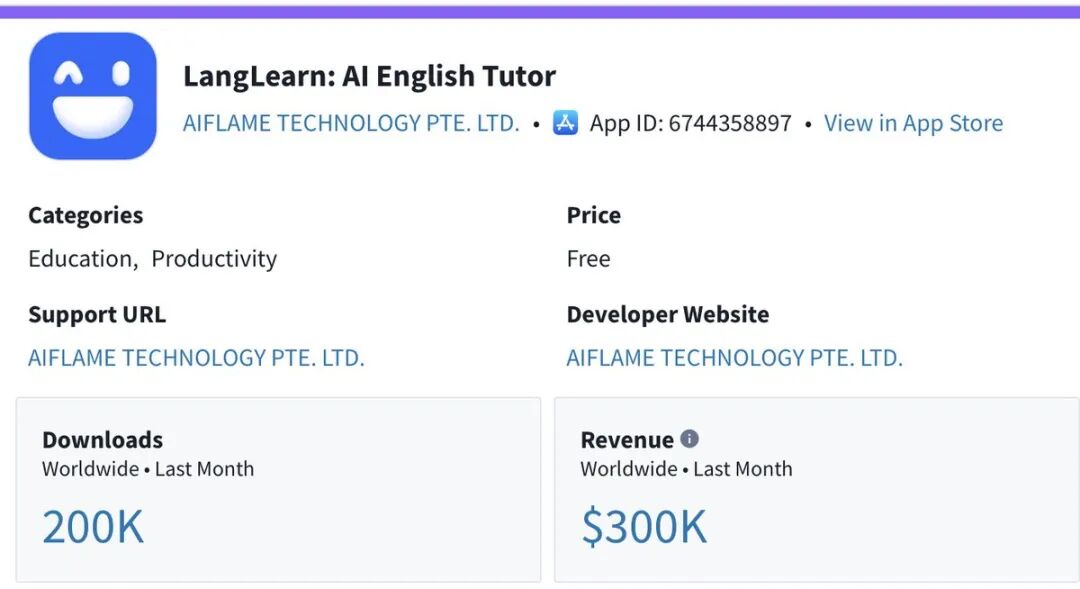Click the Apple App Store icon
This screenshot has height=589, width=1080.
coord(564,123)
